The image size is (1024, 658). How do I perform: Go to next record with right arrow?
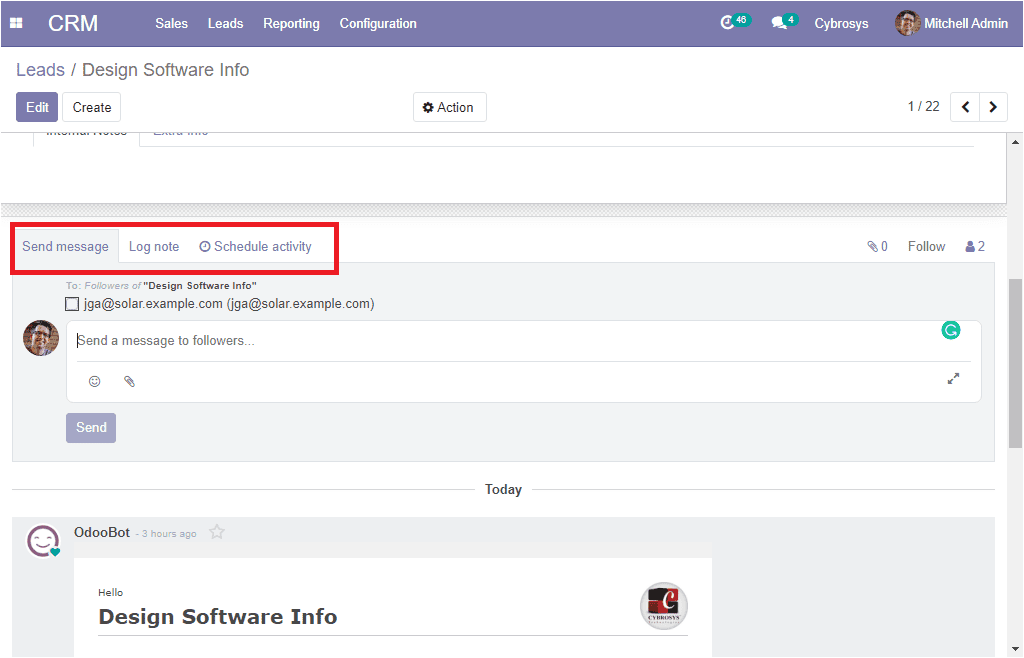coord(993,107)
